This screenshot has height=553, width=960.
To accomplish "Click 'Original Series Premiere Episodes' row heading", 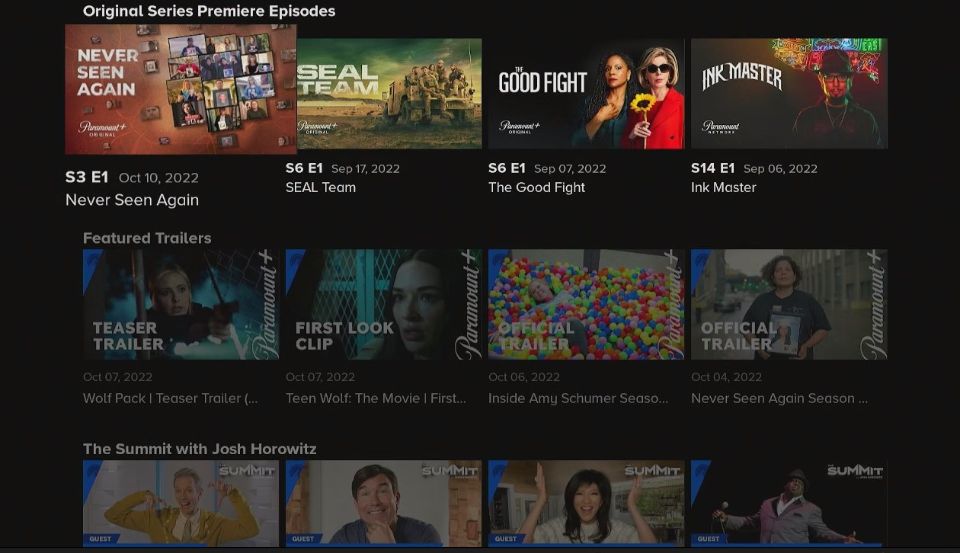I will click(209, 11).
